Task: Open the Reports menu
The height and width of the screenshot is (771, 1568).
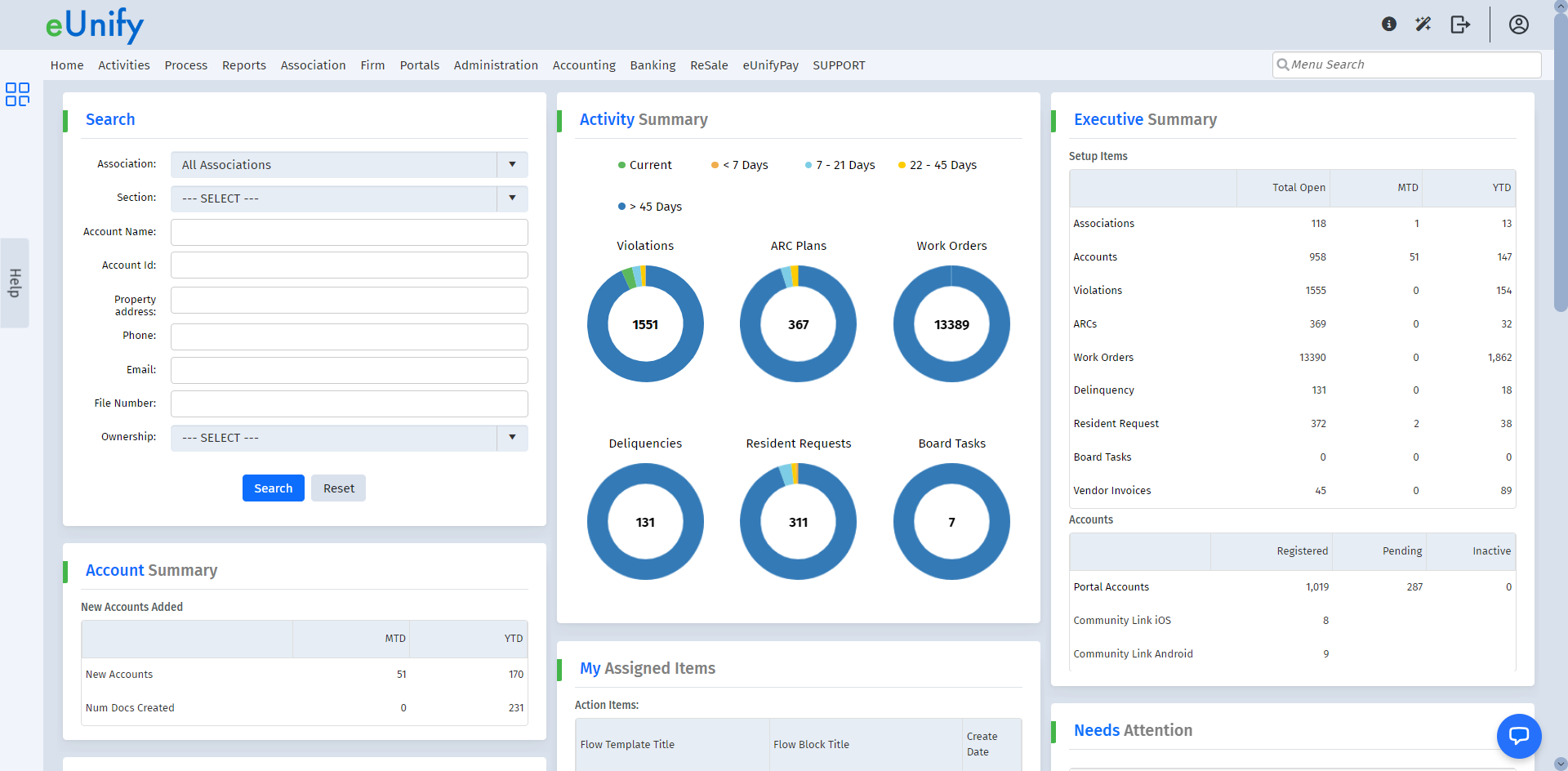Action: coord(244,65)
